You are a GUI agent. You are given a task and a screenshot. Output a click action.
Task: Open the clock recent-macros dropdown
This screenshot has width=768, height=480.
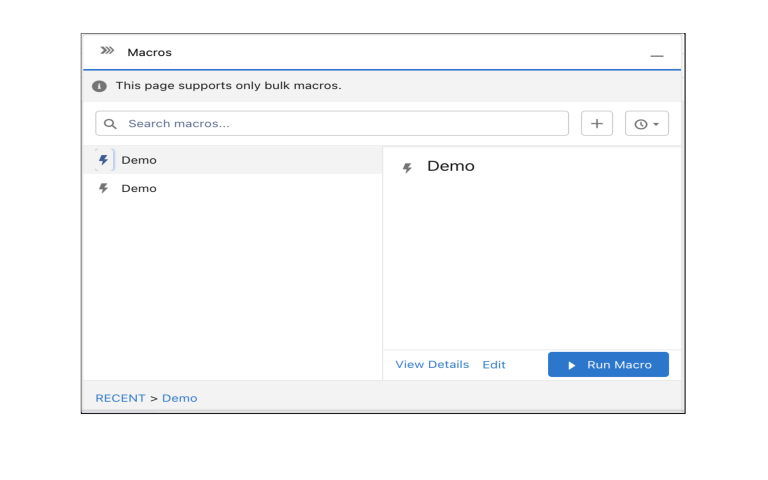pos(647,123)
